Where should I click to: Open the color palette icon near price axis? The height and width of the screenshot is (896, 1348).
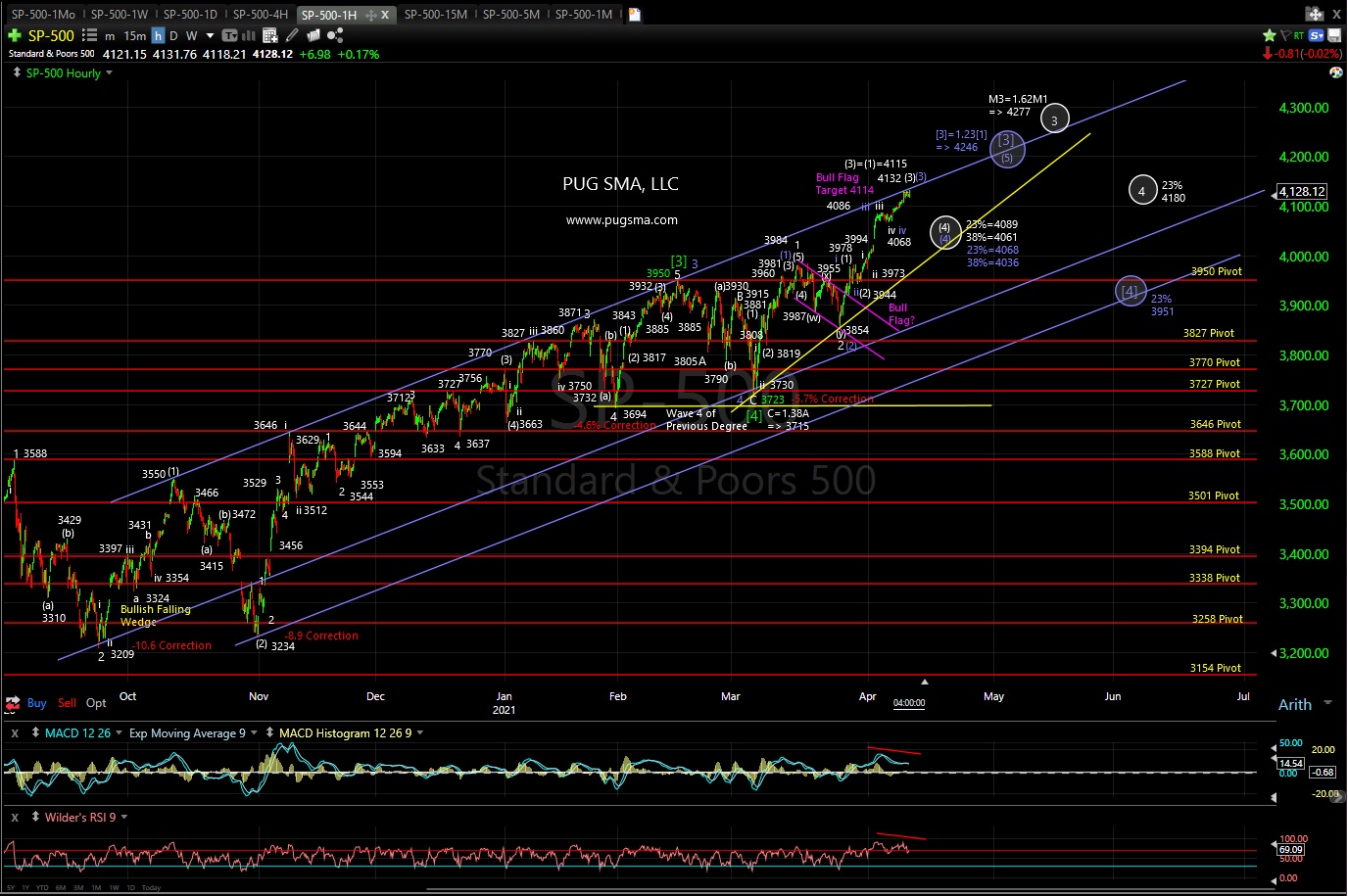tap(1335, 72)
